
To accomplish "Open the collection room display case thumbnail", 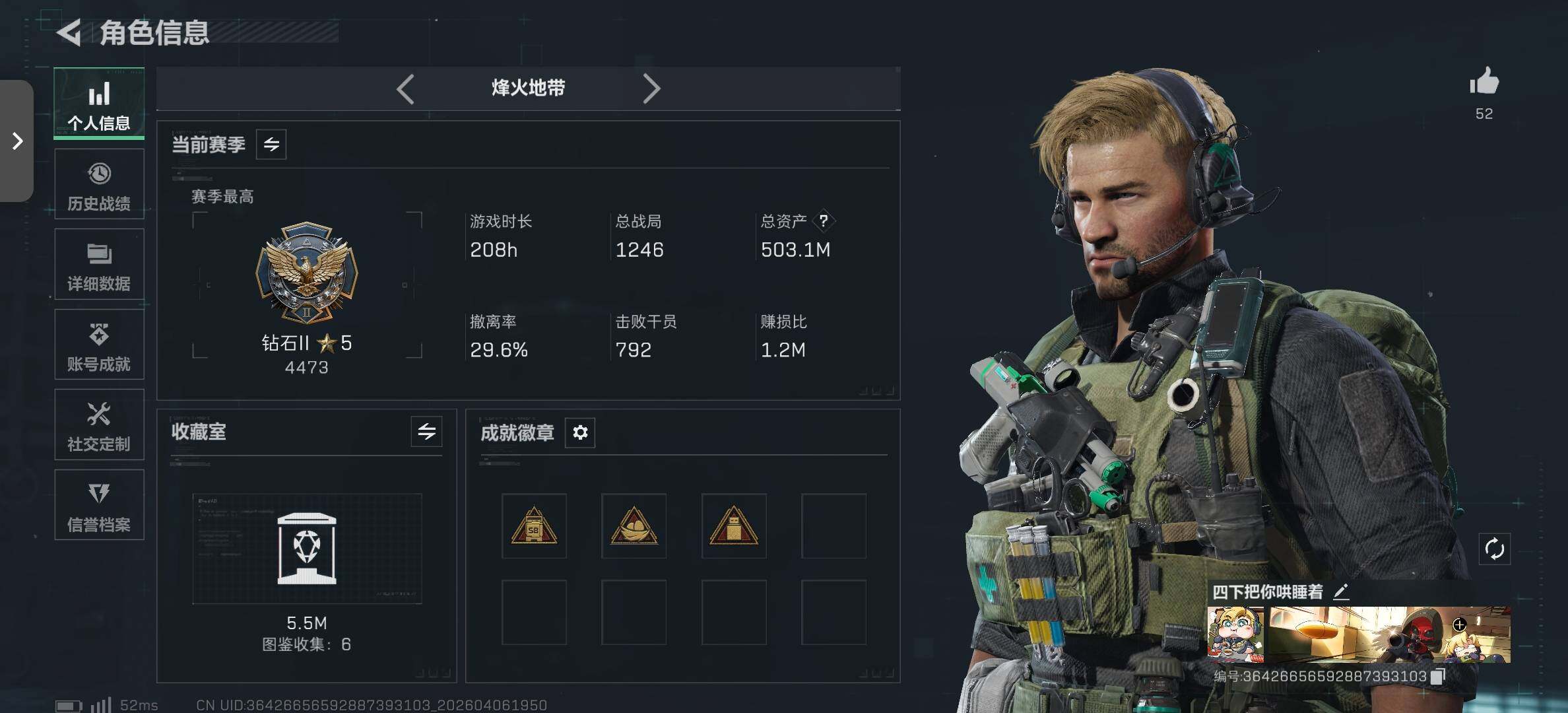I will [x=307, y=549].
